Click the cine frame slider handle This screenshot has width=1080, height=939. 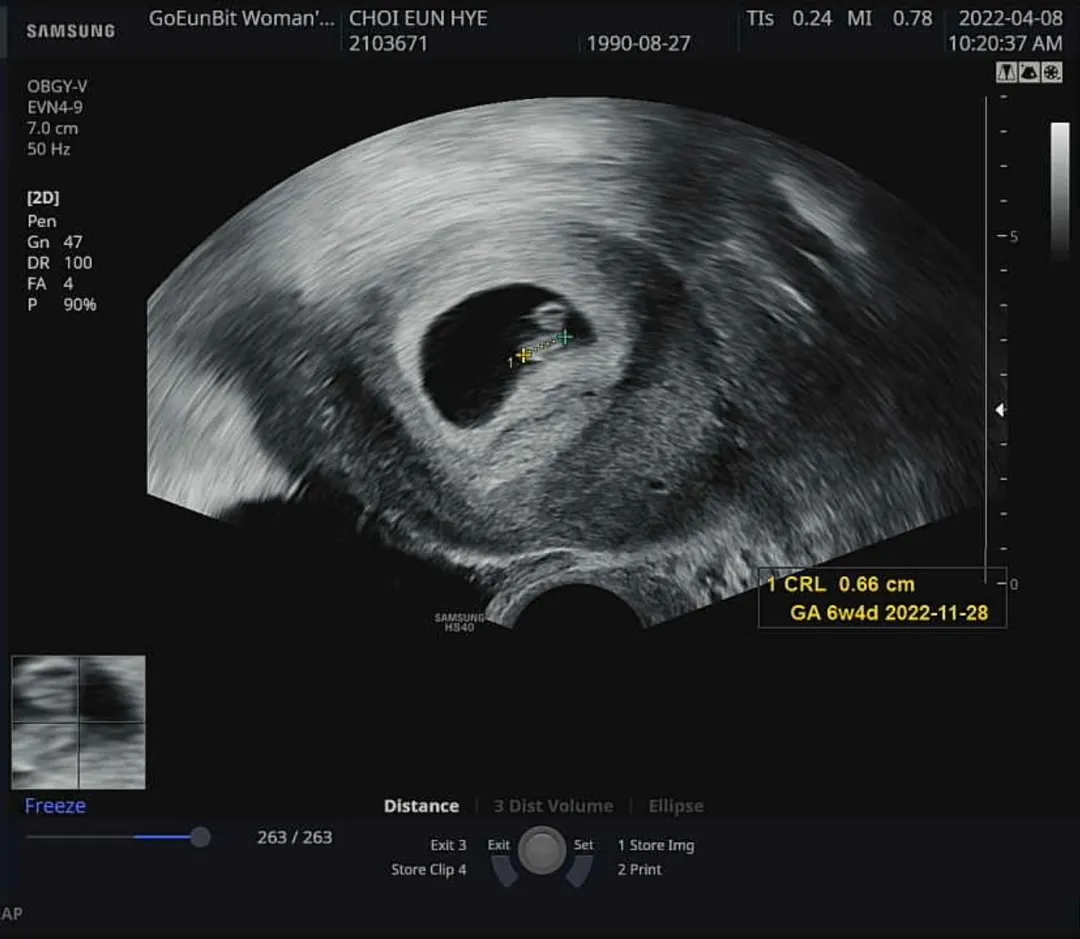(x=200, y=837)
